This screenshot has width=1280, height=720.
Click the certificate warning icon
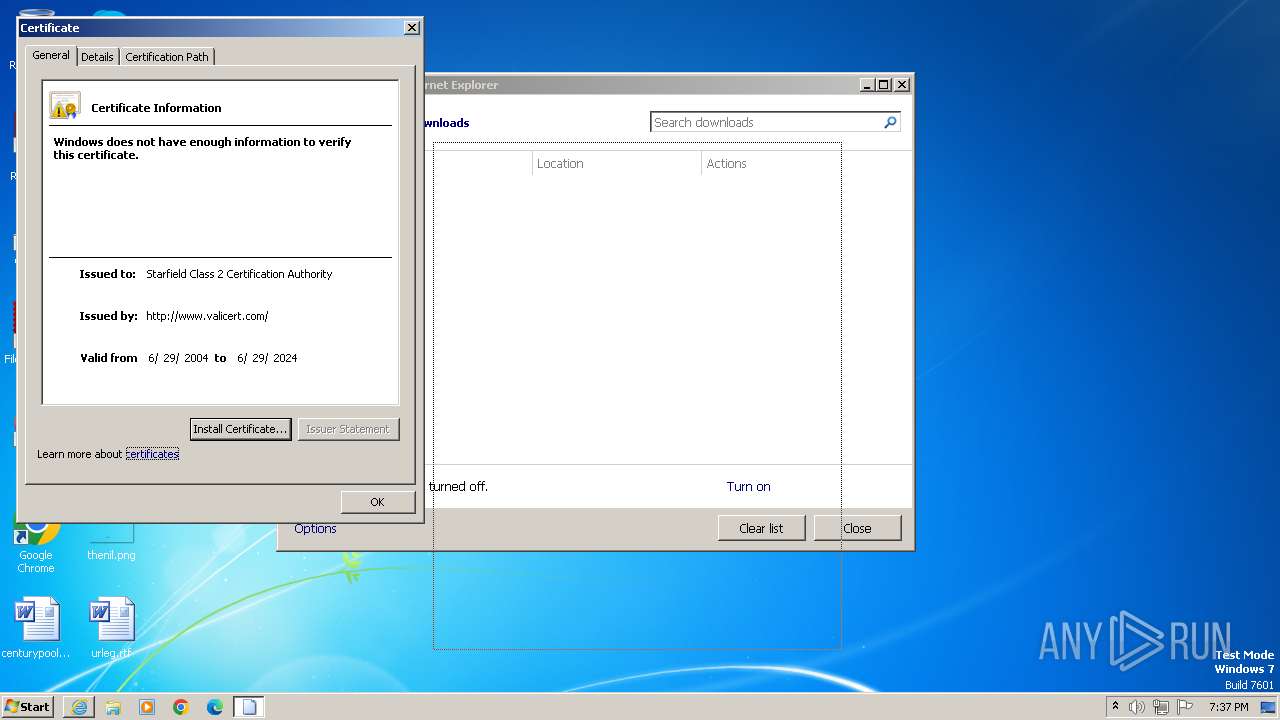click(x=65, y=106)
